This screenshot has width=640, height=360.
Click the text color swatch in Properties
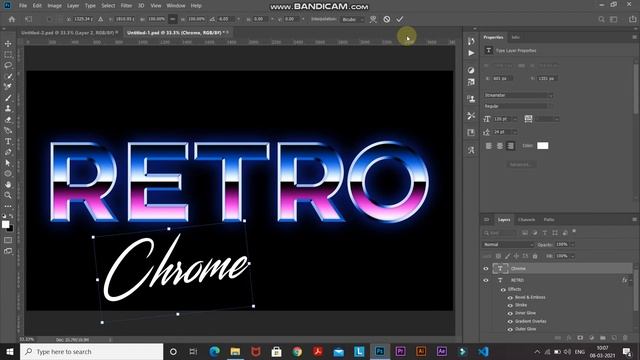(542, 146)
